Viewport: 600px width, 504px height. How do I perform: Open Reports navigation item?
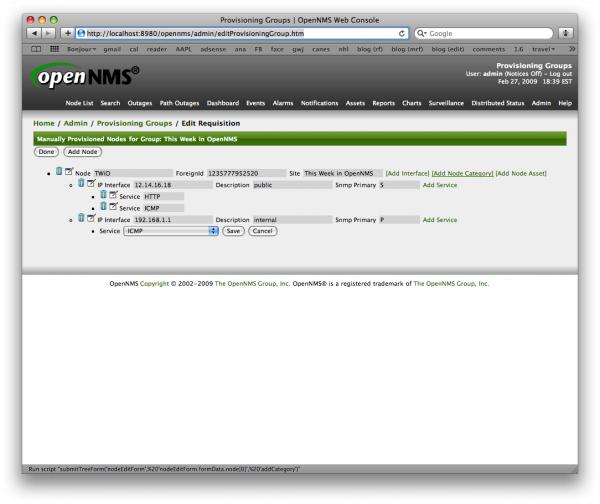click(x=383, y=103)
